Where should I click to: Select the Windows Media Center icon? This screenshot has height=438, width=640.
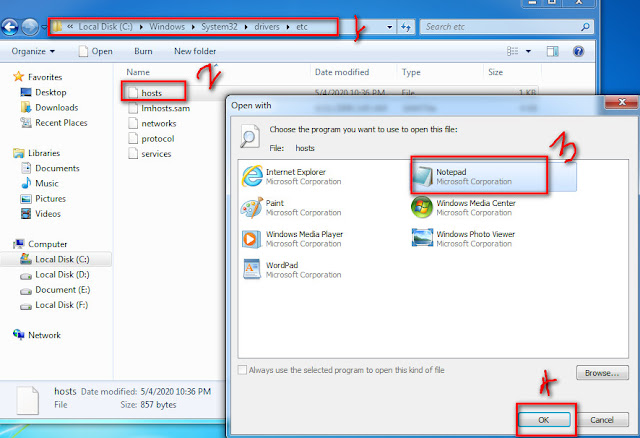(422, 207)
